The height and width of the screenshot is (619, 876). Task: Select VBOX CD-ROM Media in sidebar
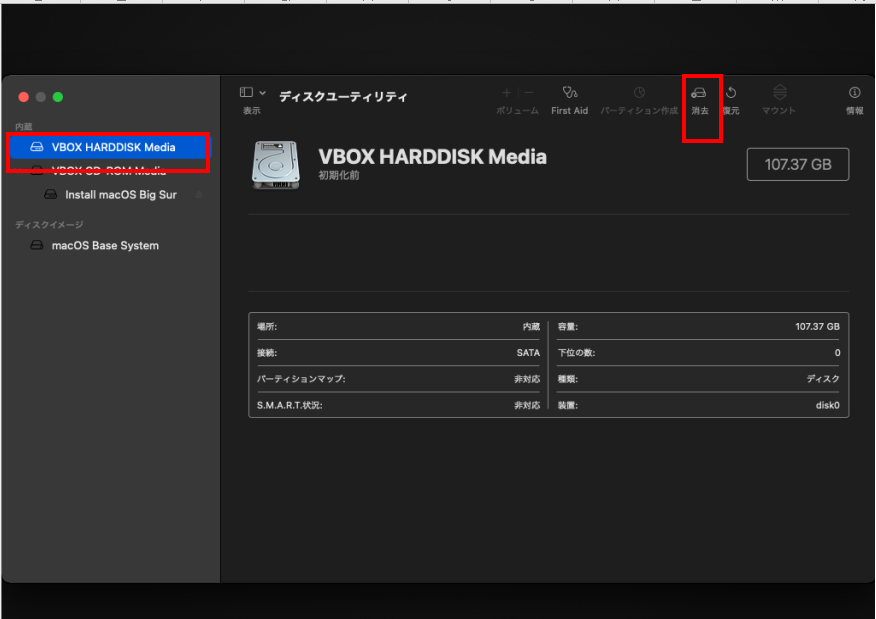pos(110,170)
